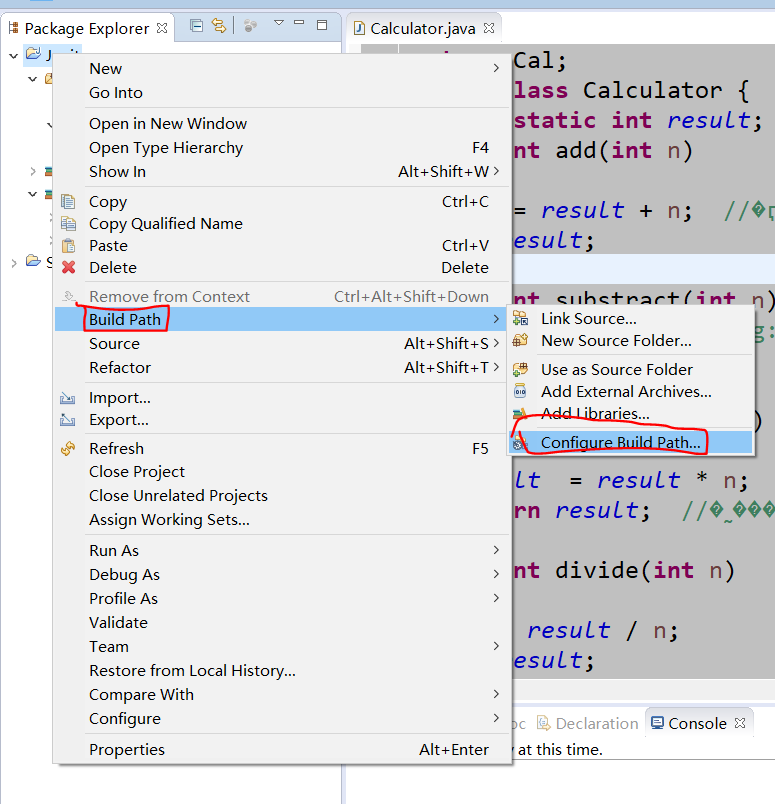Click the Configure Build Path gear icon
Screen dimensions: 775x804
click(520, 443)
